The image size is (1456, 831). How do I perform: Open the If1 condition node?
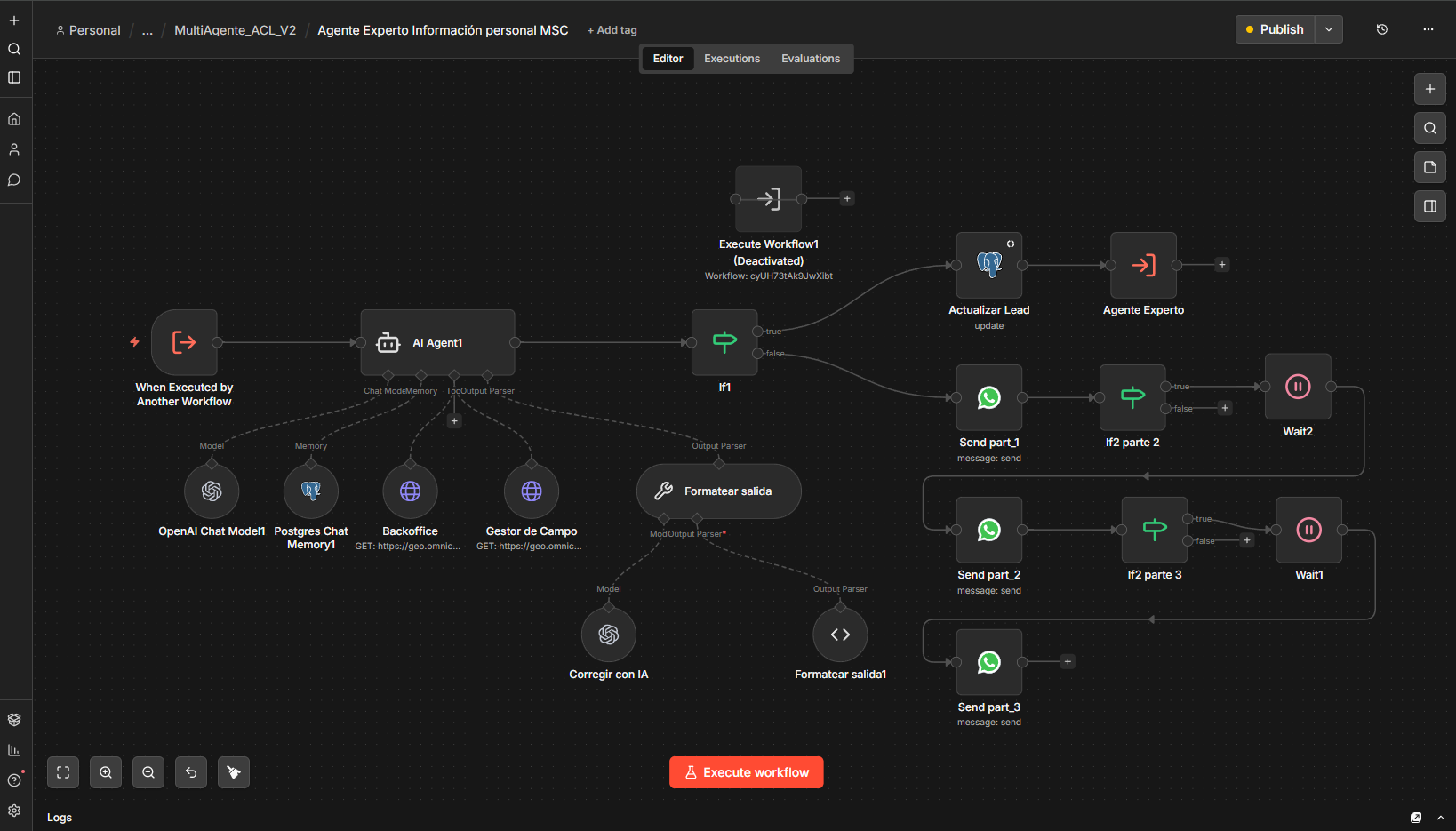[x=724, y=342]
